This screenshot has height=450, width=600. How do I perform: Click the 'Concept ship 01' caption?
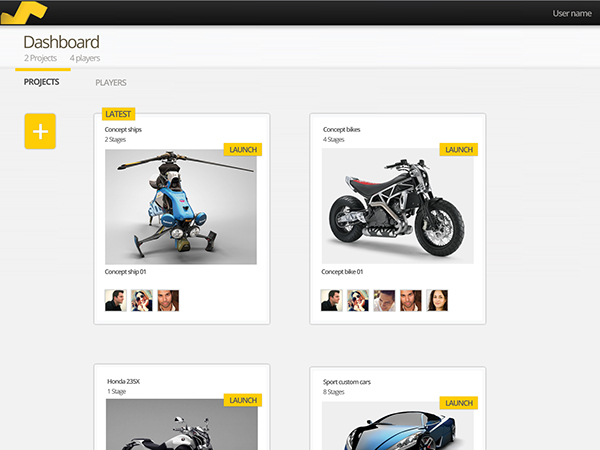[x=126, y=272]
